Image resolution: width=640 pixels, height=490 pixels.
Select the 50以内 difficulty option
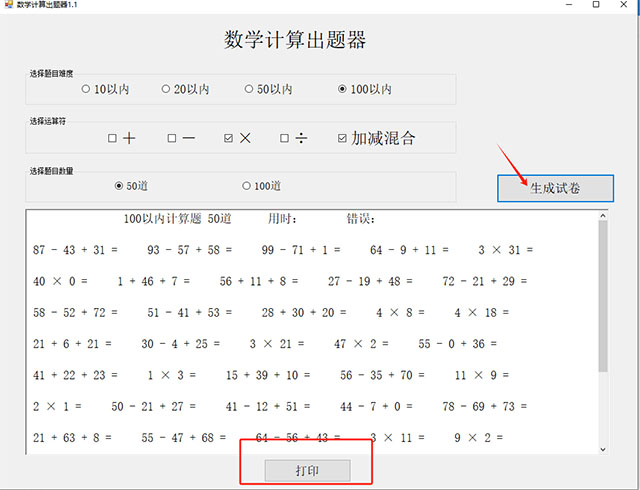click(268, 89)
